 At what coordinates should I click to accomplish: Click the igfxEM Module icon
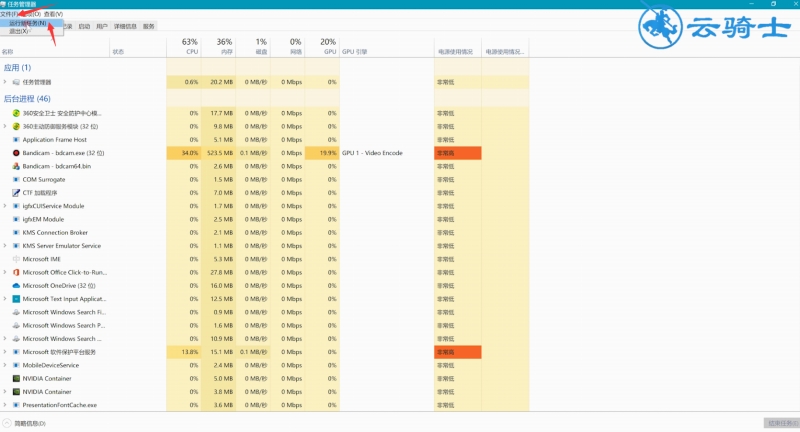pyautogui.click(x=16, y=219)
